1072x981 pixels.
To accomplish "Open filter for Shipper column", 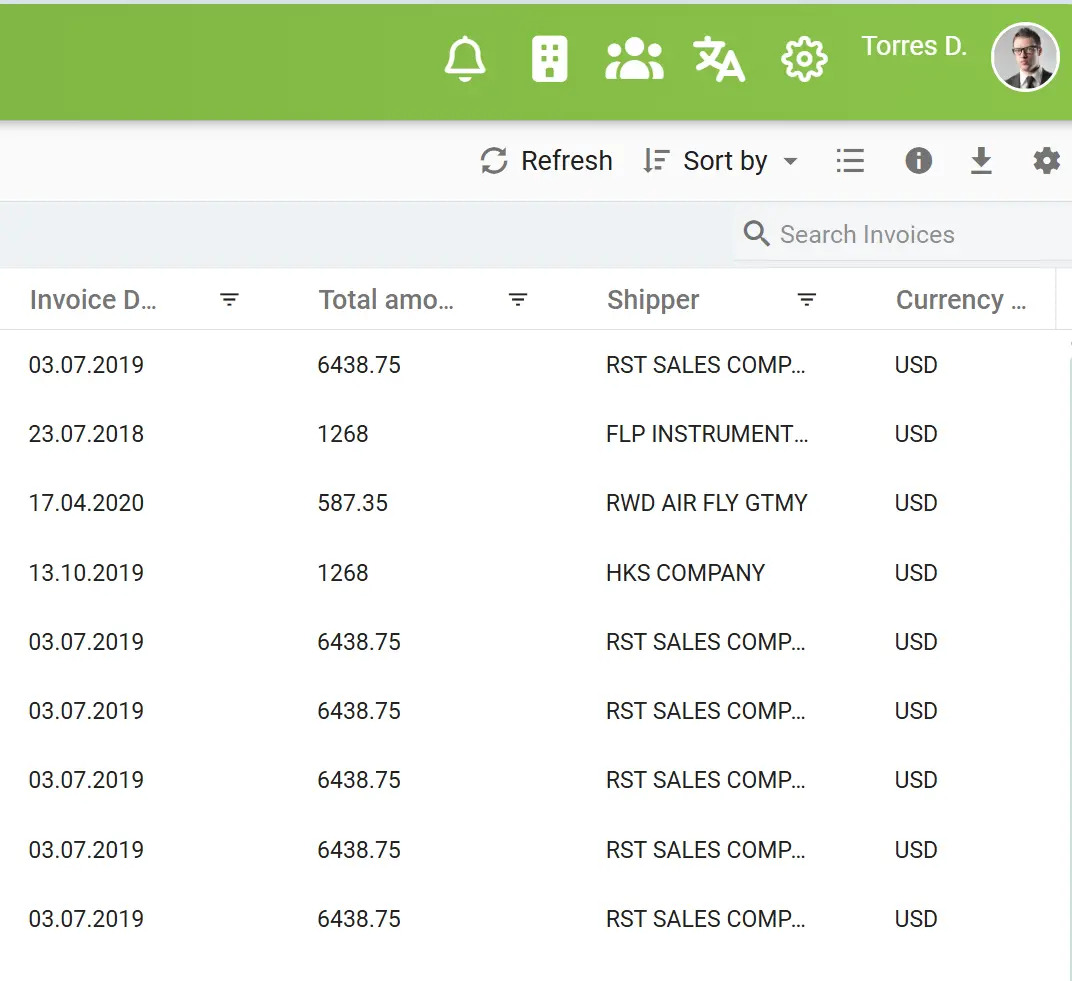I will click(x=807, y=300).
